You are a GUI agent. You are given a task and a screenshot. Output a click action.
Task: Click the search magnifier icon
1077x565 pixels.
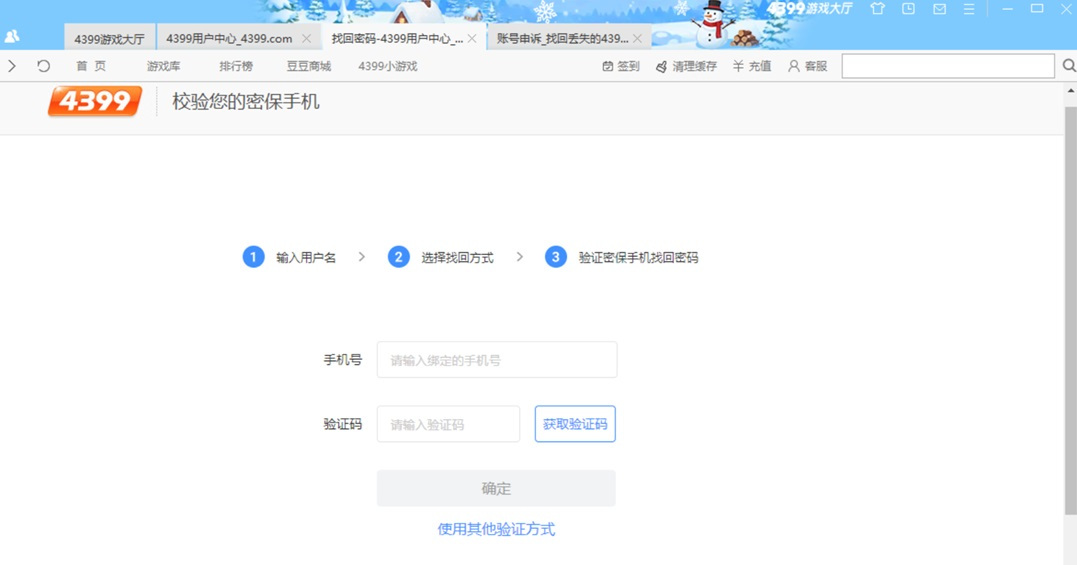tap(1068, 66)
